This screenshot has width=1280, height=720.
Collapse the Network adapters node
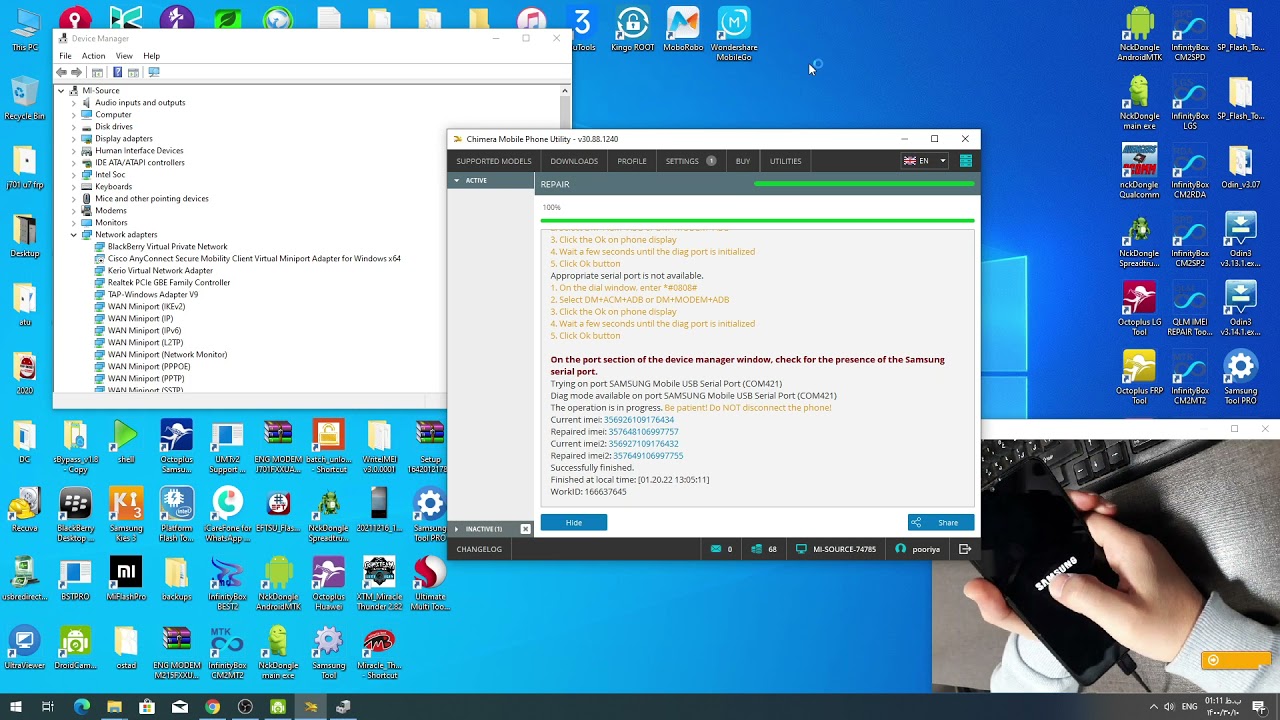pyautogui.click(x=73, y=235)
